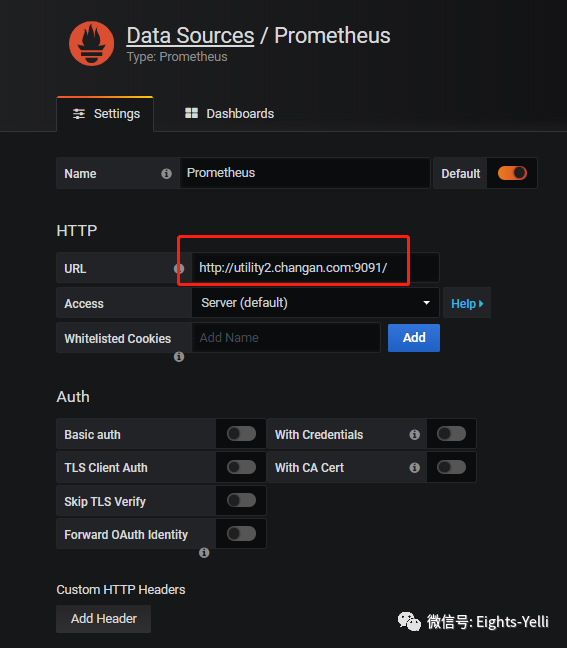567x648 pixels.
Task: Expand the Help section for Access
Action: pos(467,303)
